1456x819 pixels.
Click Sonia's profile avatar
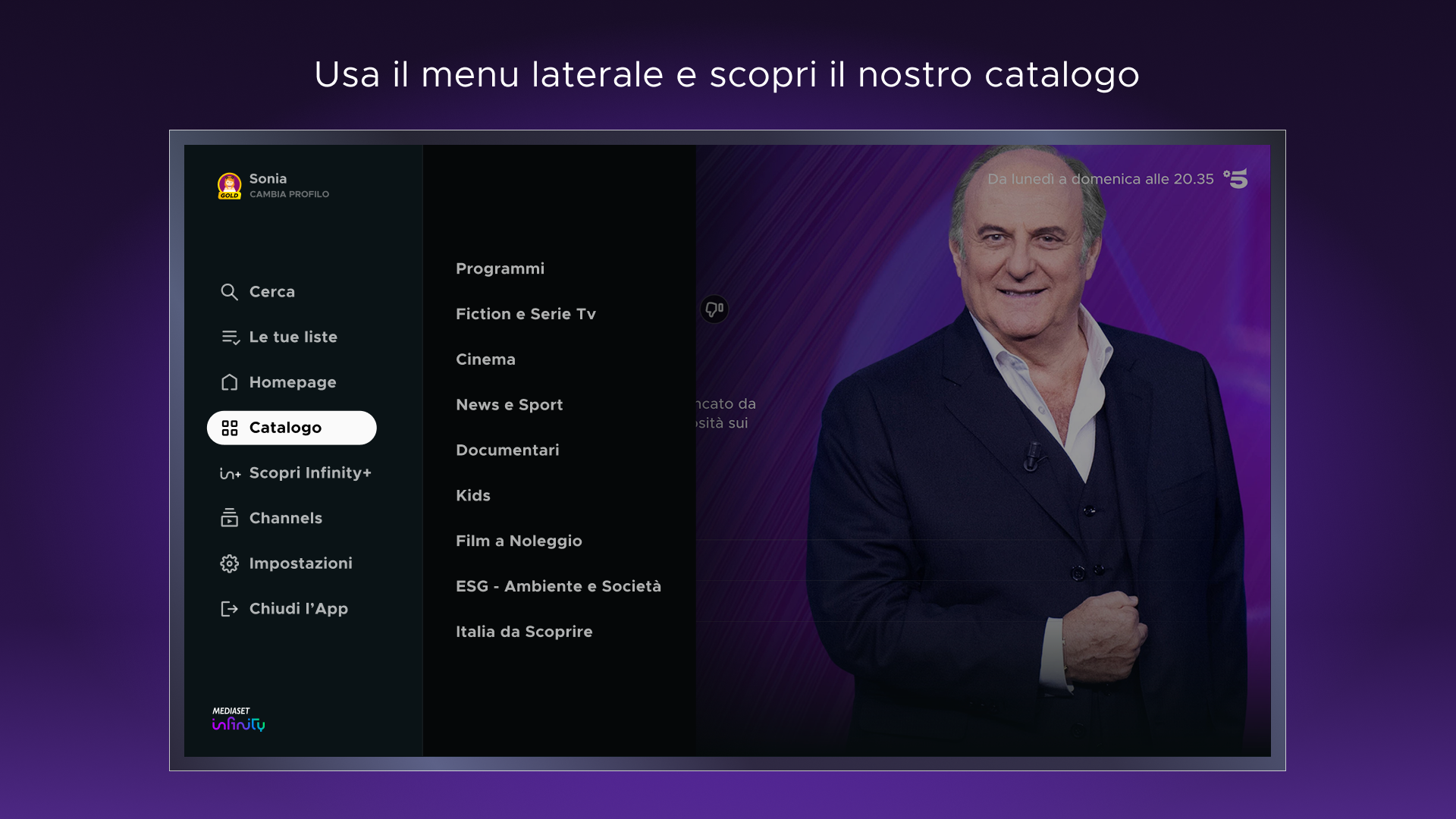tap(229, 186)
